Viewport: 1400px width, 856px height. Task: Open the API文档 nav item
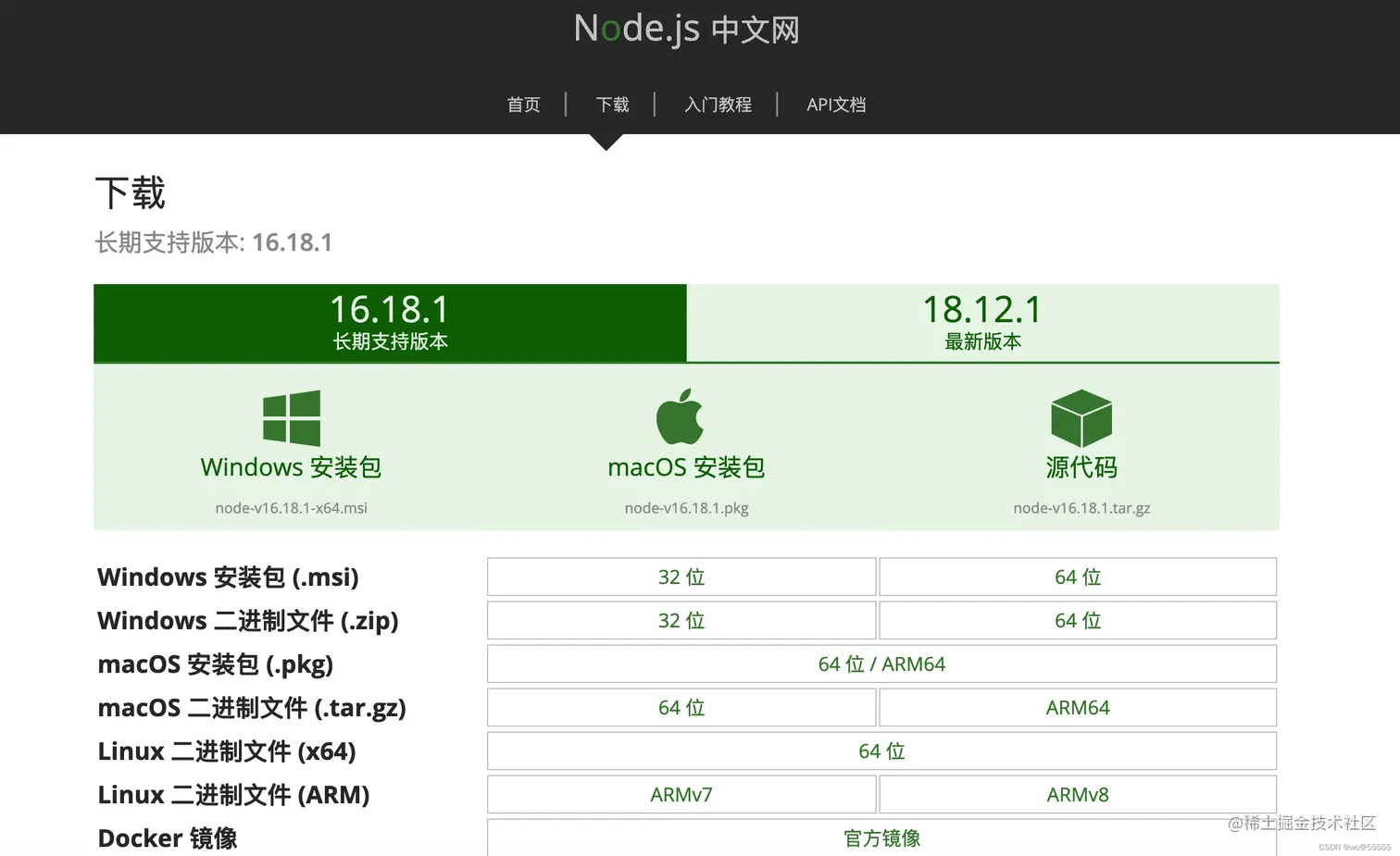[x=836, y=105]
